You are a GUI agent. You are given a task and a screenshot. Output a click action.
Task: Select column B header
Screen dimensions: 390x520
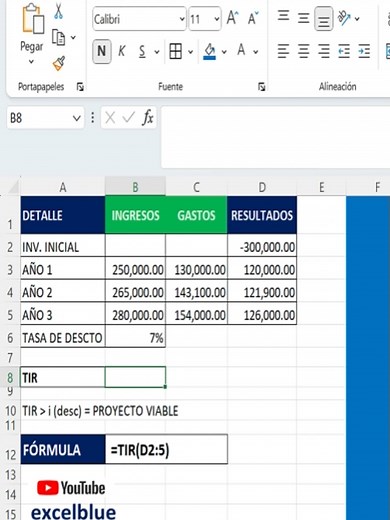point(135,187)
